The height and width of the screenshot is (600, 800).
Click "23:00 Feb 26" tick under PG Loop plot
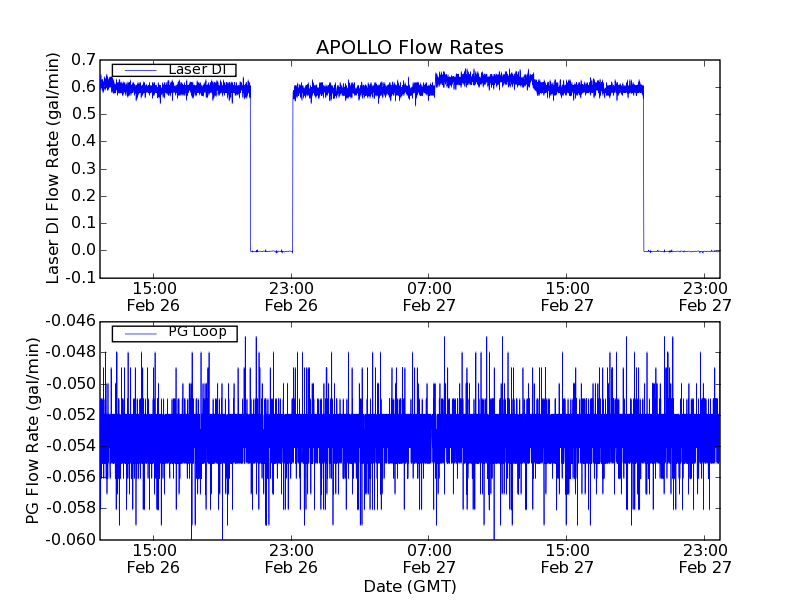pos(291,559)
